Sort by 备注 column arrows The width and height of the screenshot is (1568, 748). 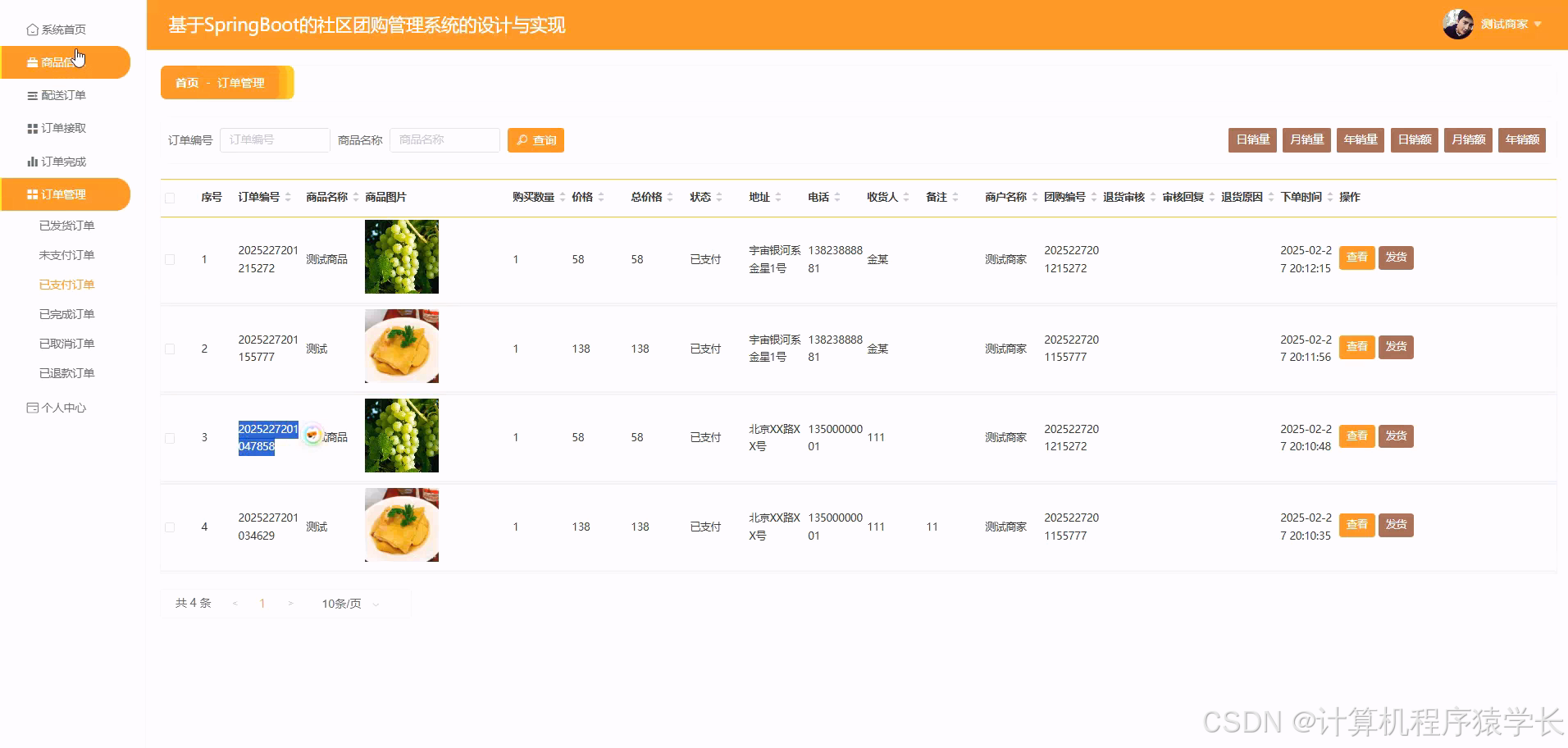(x=955, y=197)
